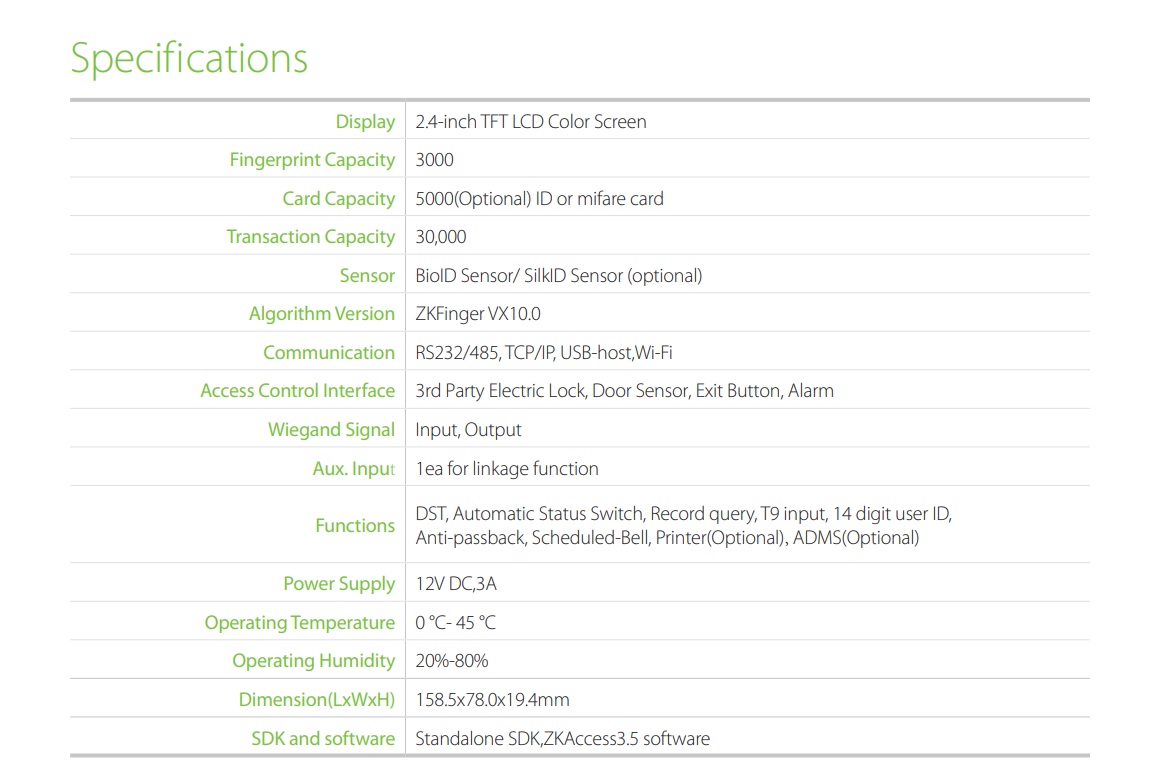Click the 2.4-inch TFT LCD Color Screen text

531,121
